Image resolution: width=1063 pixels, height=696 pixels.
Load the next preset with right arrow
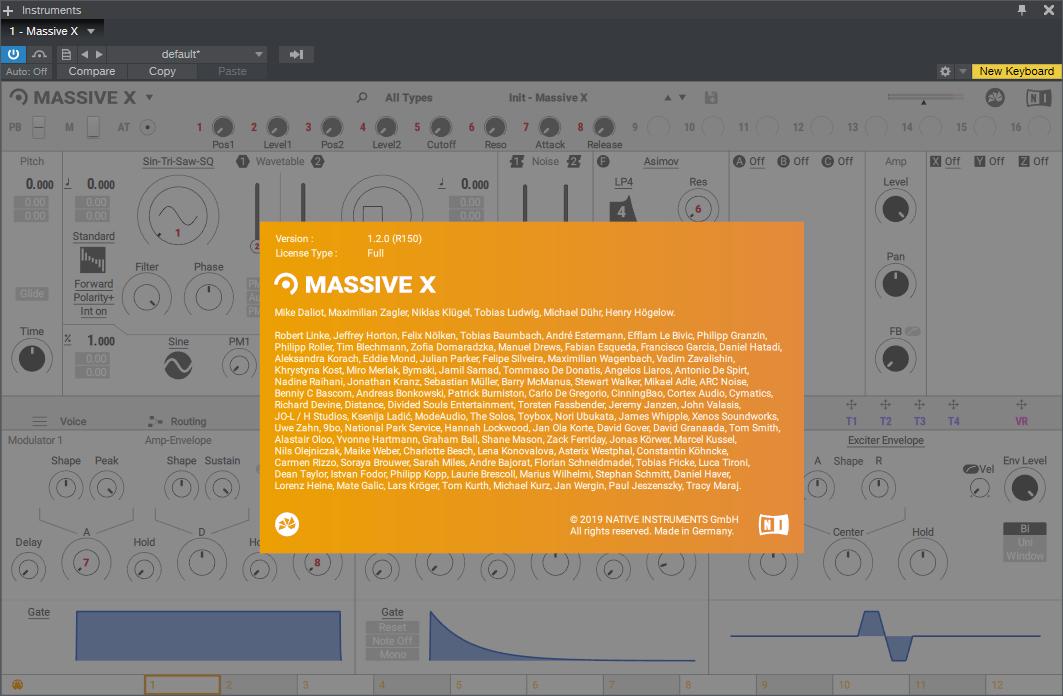tap(99, 54)
